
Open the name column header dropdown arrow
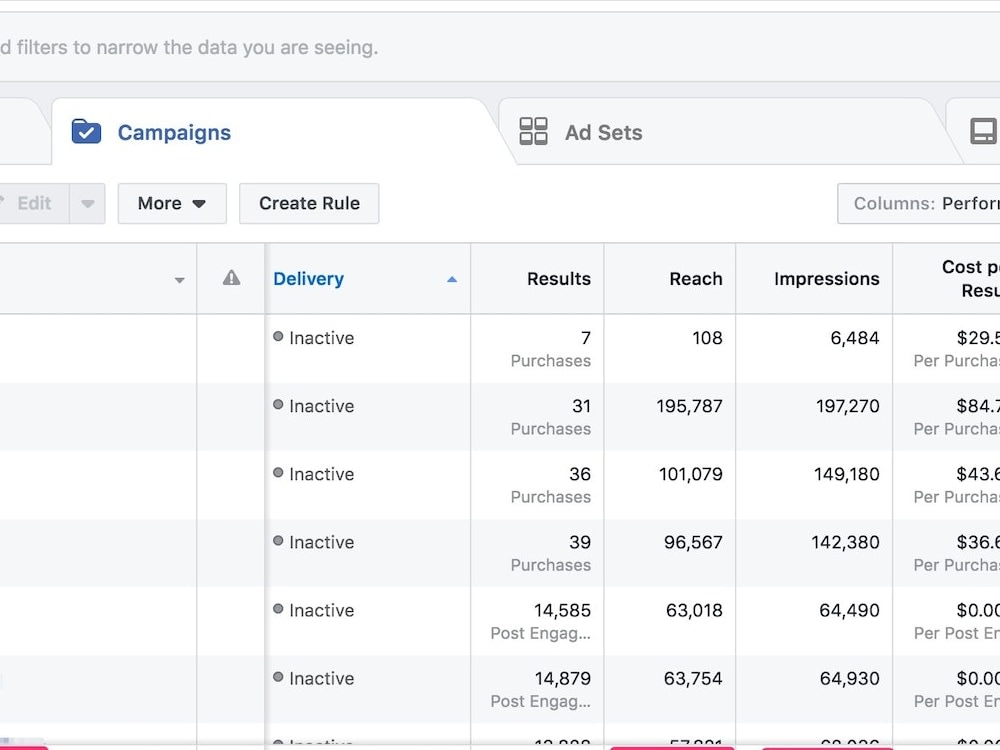tap(180, 280)
